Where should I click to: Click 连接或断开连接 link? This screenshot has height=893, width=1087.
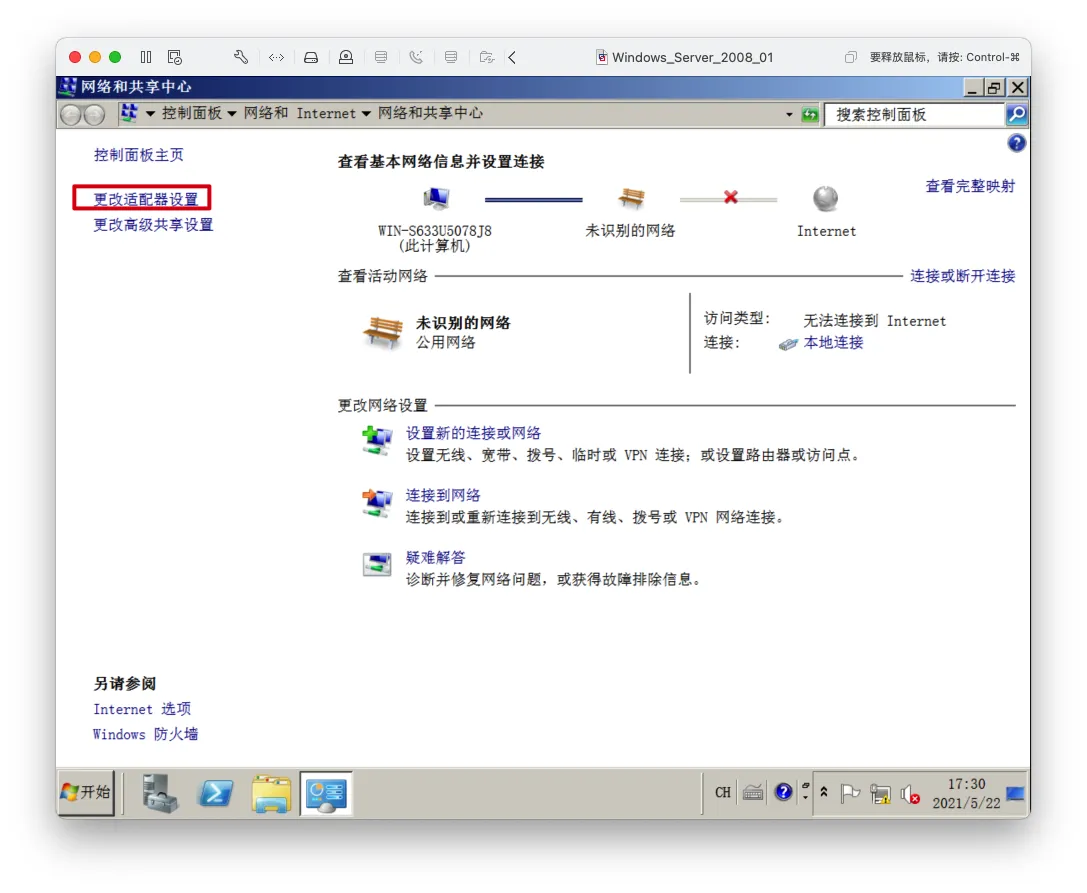pyautogui.click(x=963, y=276)
